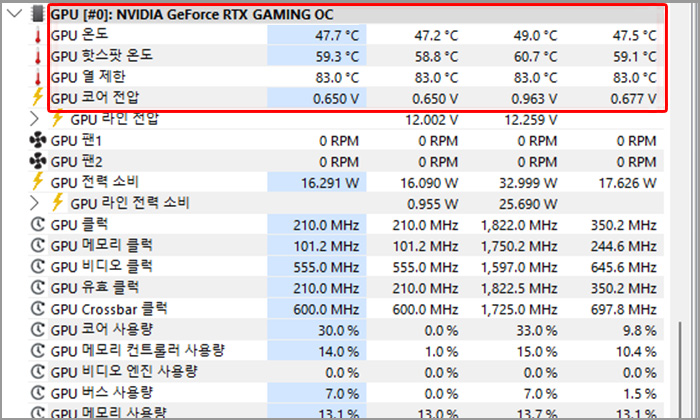
Task: Click the 12.259 V line voltage value
Action: 531,120
